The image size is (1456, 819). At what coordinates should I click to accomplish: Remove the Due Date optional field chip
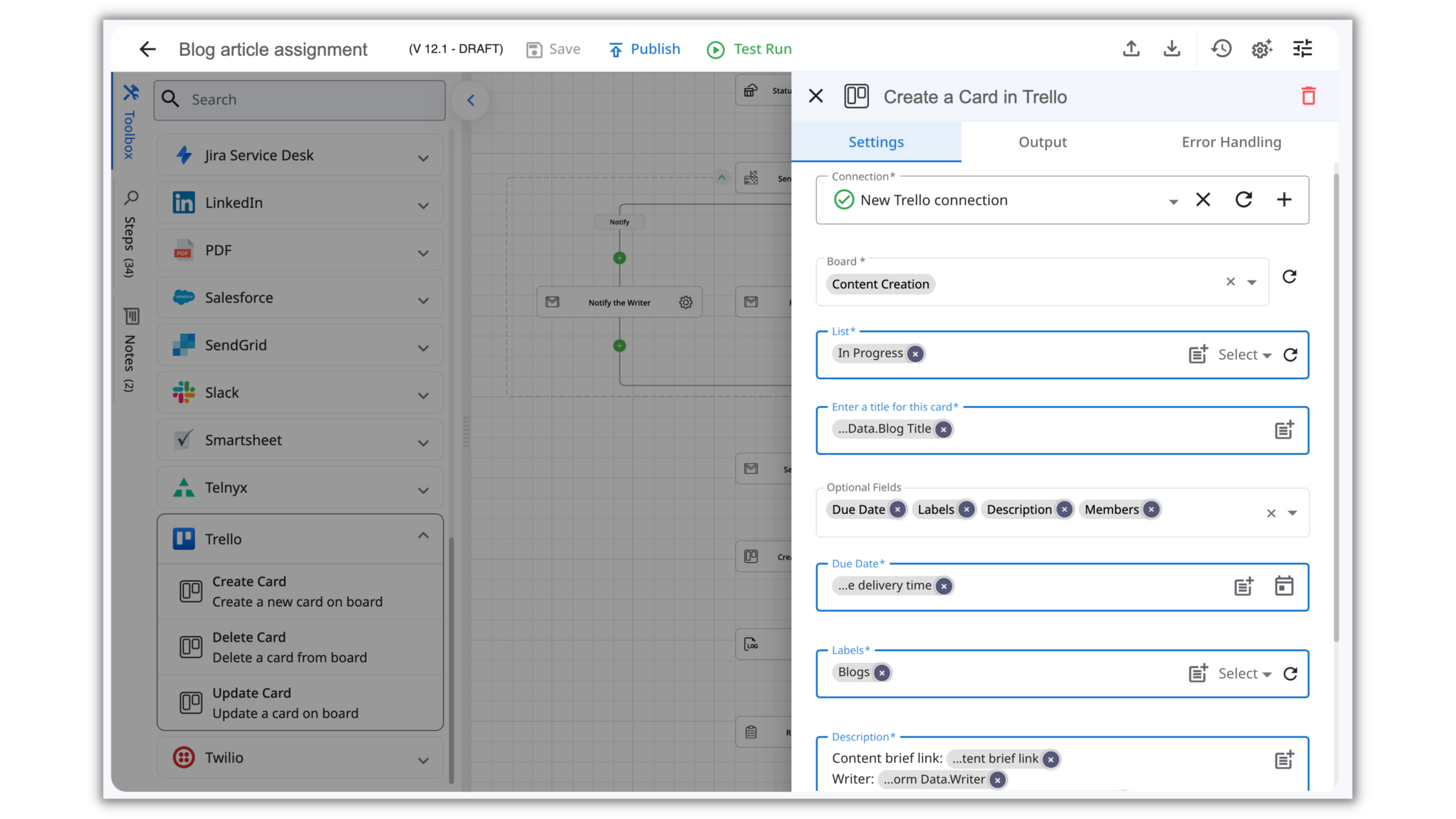click(898, 510)
